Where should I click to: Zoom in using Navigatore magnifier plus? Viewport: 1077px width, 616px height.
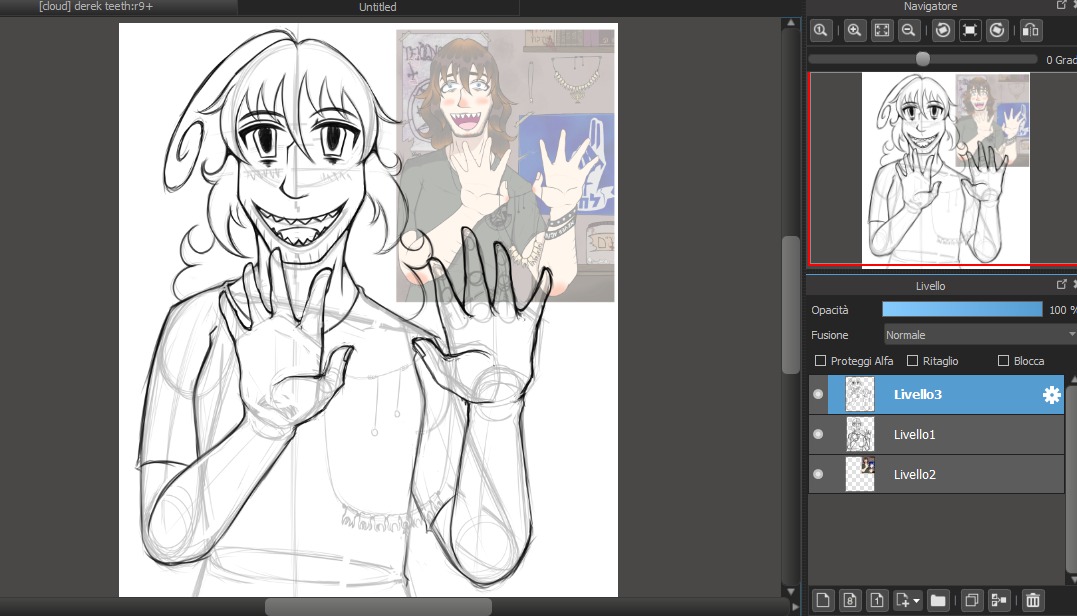(x=854, y=30)
